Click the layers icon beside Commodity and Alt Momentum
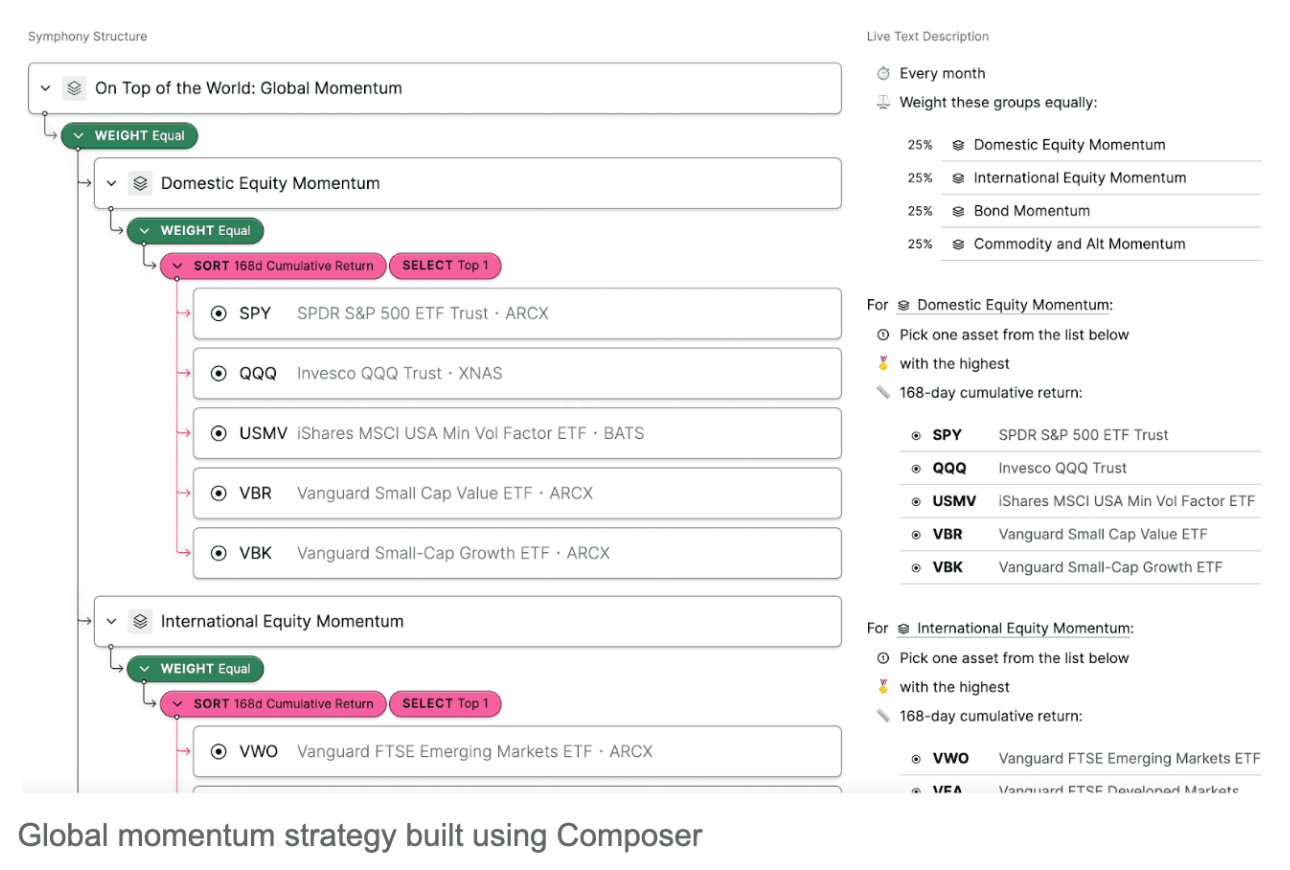The width and height of the screenshot is (1290, 870). [x=958, y=244]
